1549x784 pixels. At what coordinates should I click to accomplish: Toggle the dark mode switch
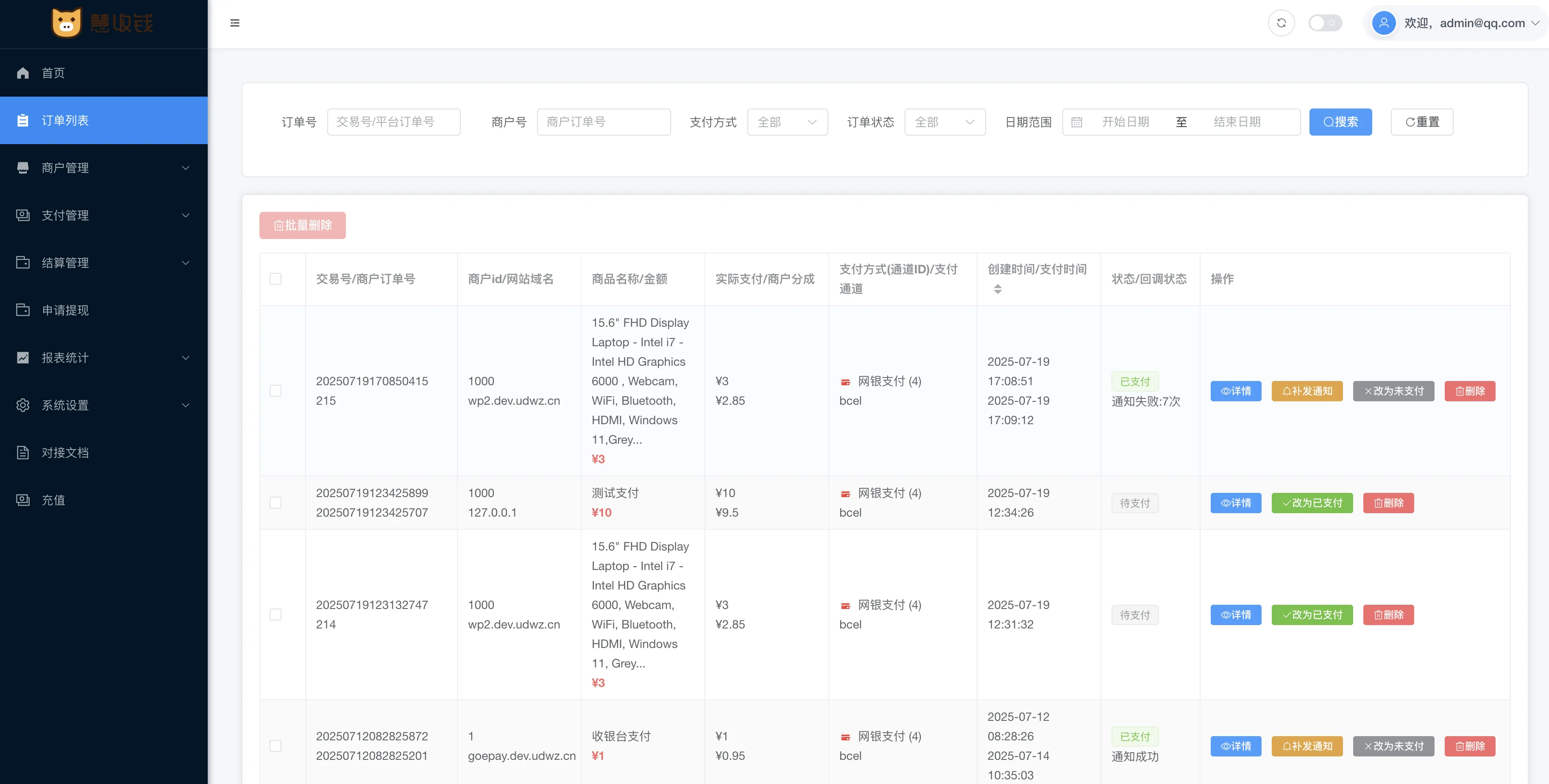click(1325, 23)
